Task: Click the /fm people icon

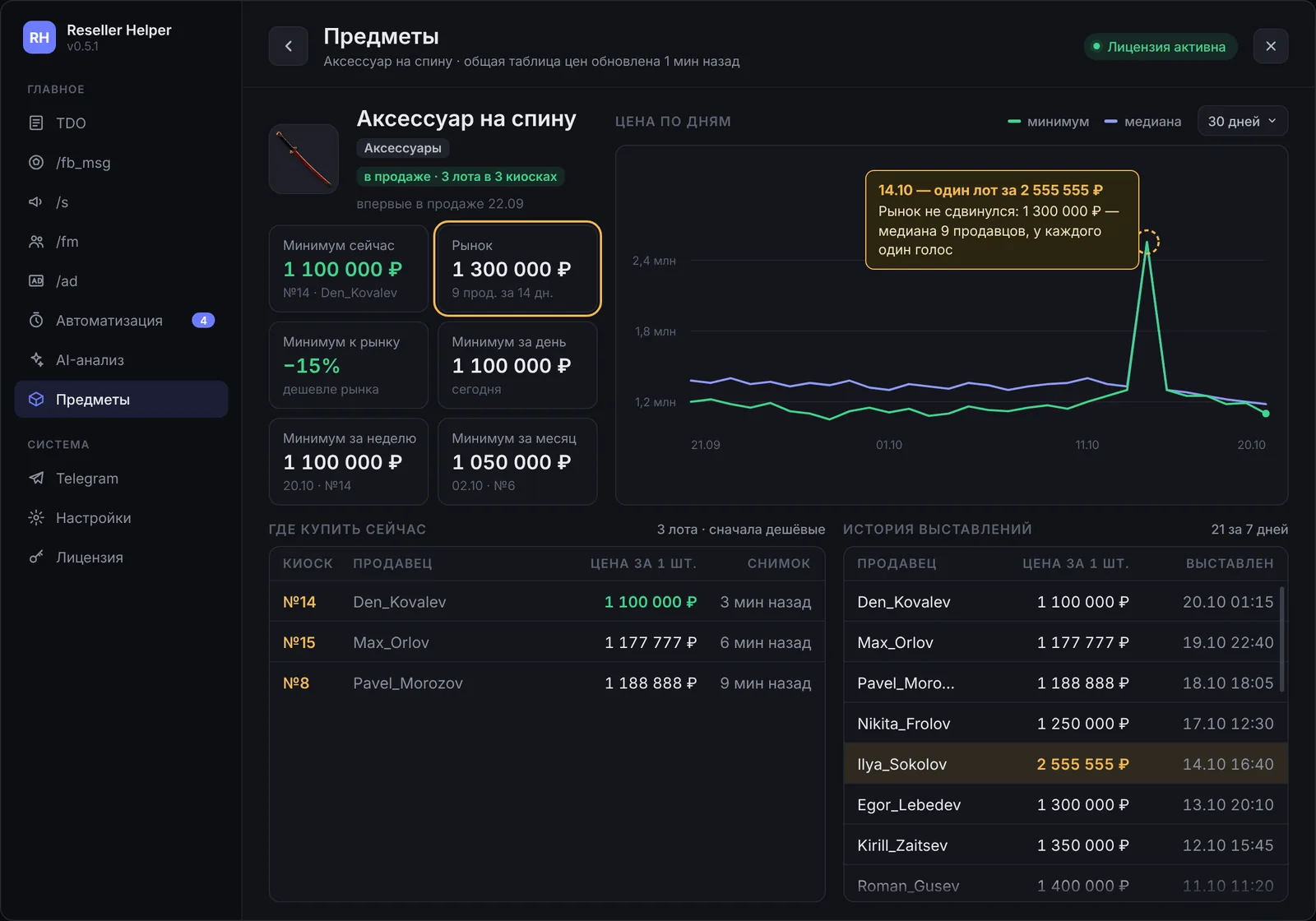Action: pos(36,242)
